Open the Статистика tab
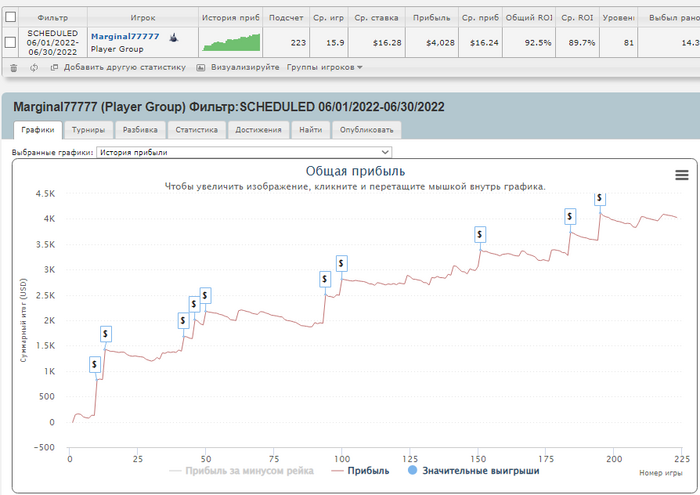The image size is (700, 495). tap(196, 130)
